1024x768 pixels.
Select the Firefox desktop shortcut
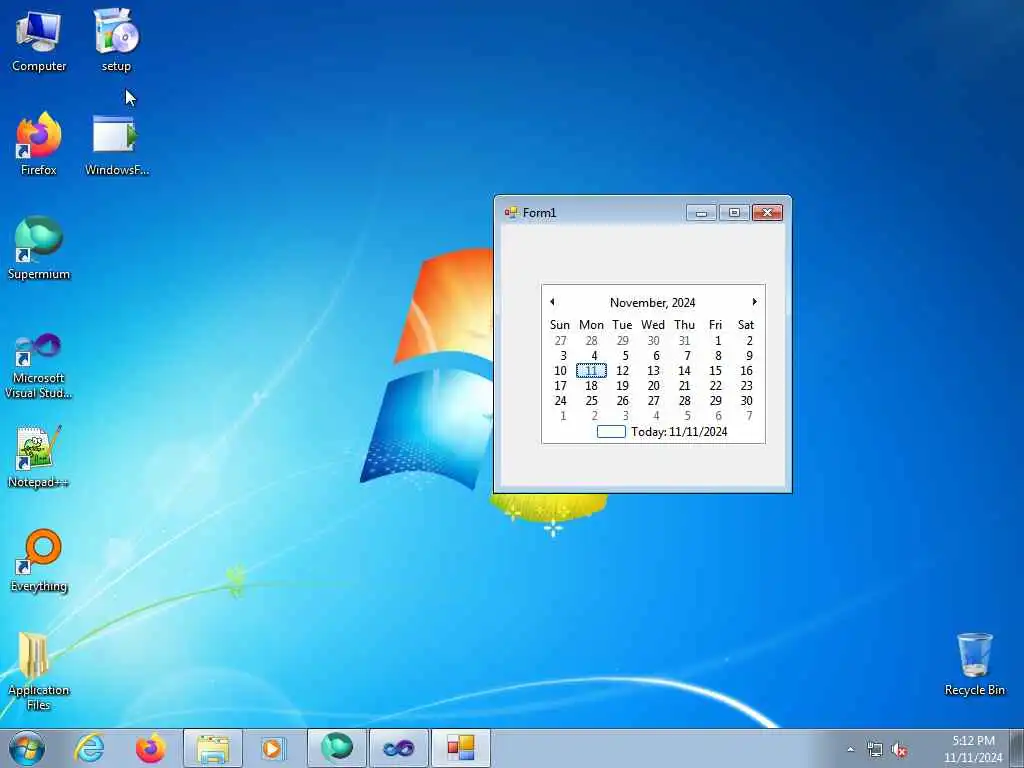(39, 144)
